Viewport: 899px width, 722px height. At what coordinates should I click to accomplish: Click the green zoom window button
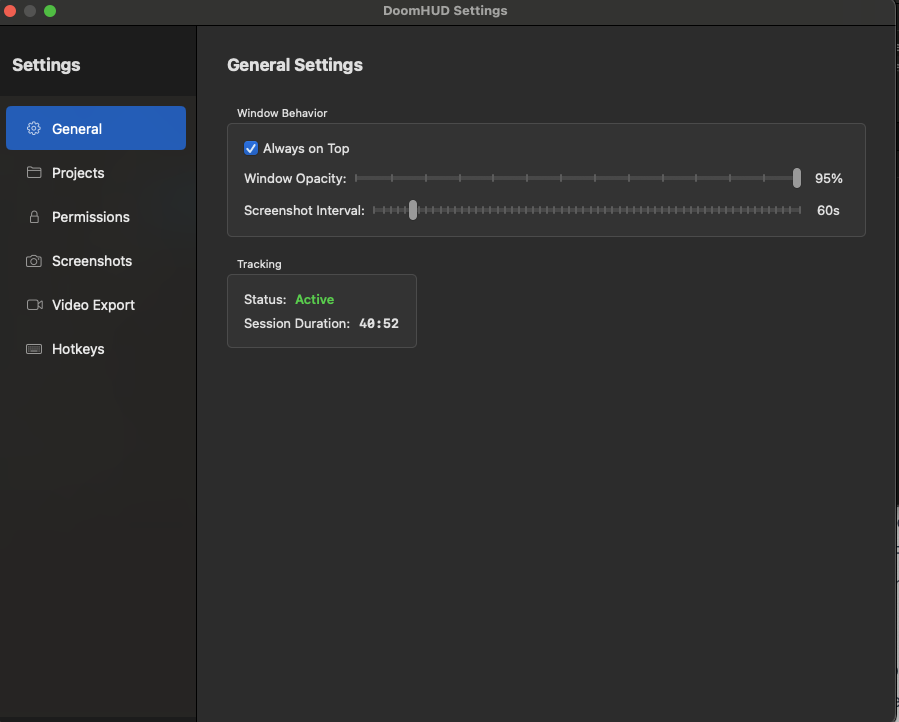coord(50,11)
